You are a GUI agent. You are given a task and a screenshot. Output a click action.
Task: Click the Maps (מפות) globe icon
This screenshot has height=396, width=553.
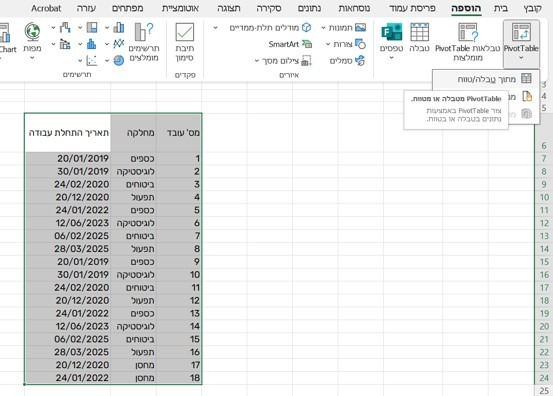32,32
